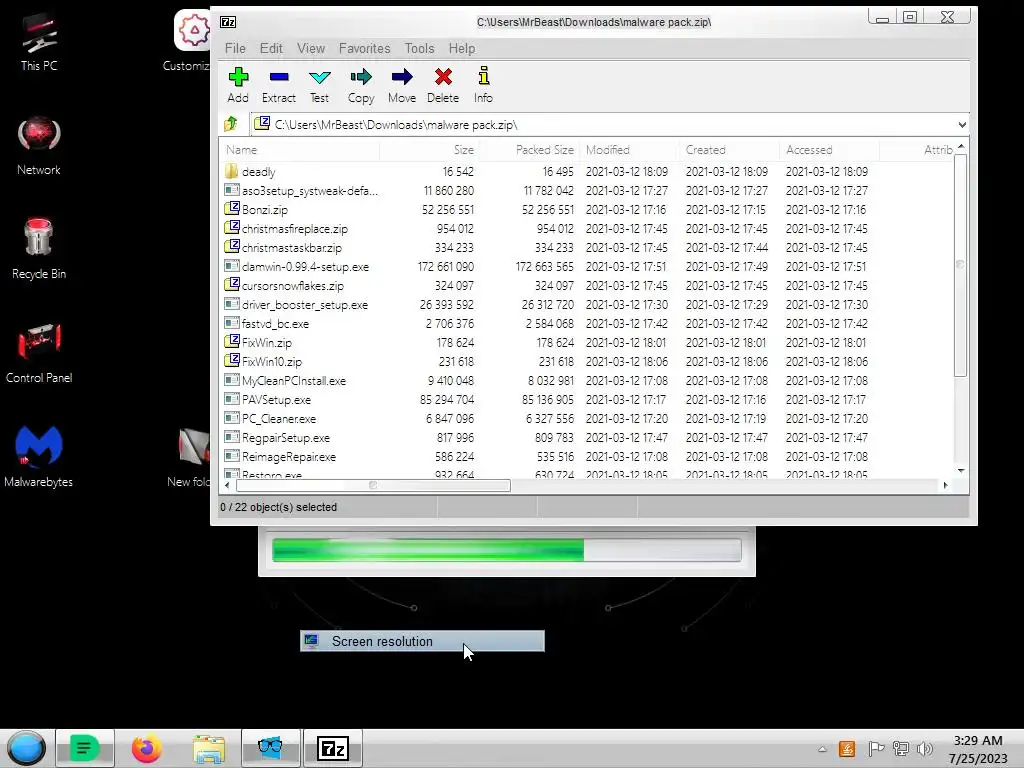Viewport: 1024px width, 768px height.
Task: Launch Malwarebytes from desktop
Action: pos(39,457)
